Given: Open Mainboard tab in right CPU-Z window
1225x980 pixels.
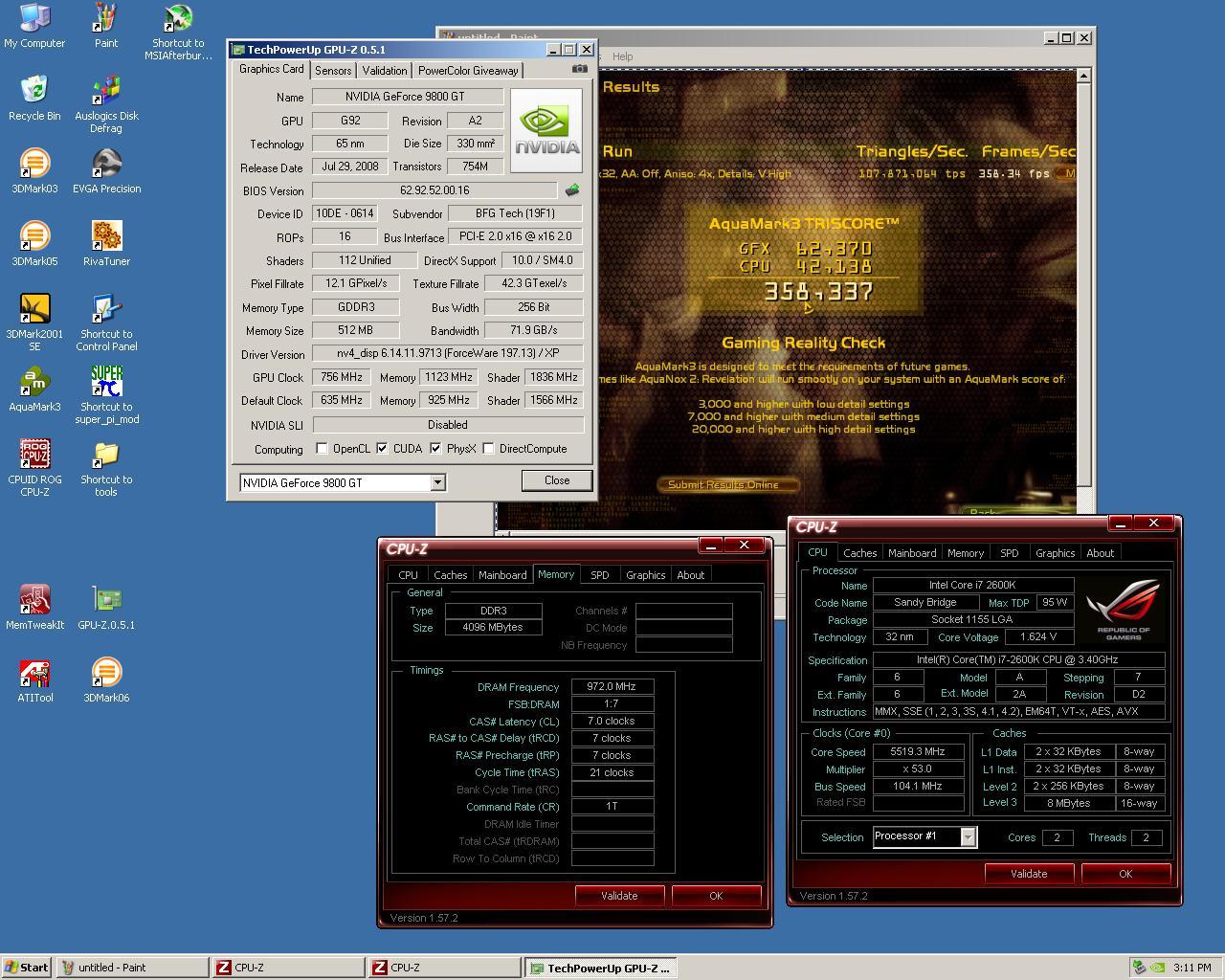Looking at the screenshot, I should (x=912, y=553).
